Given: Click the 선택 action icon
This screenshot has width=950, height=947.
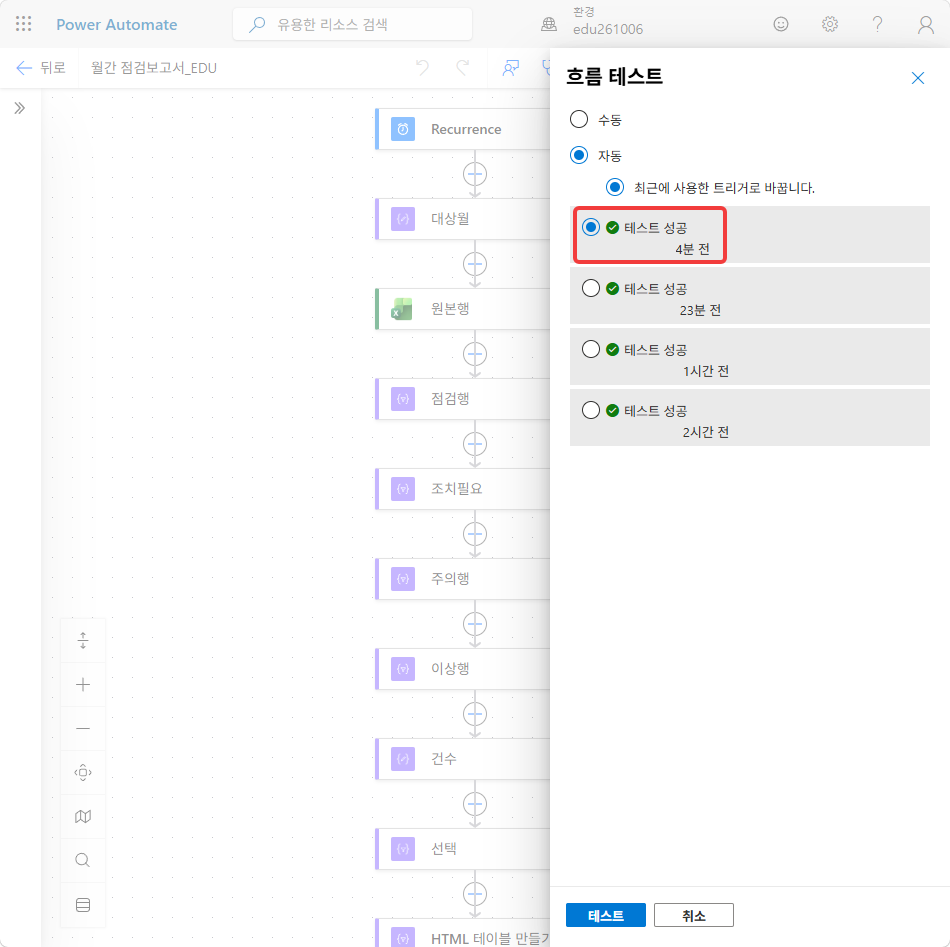Looking at the screenshot, I should coord(403,849).
